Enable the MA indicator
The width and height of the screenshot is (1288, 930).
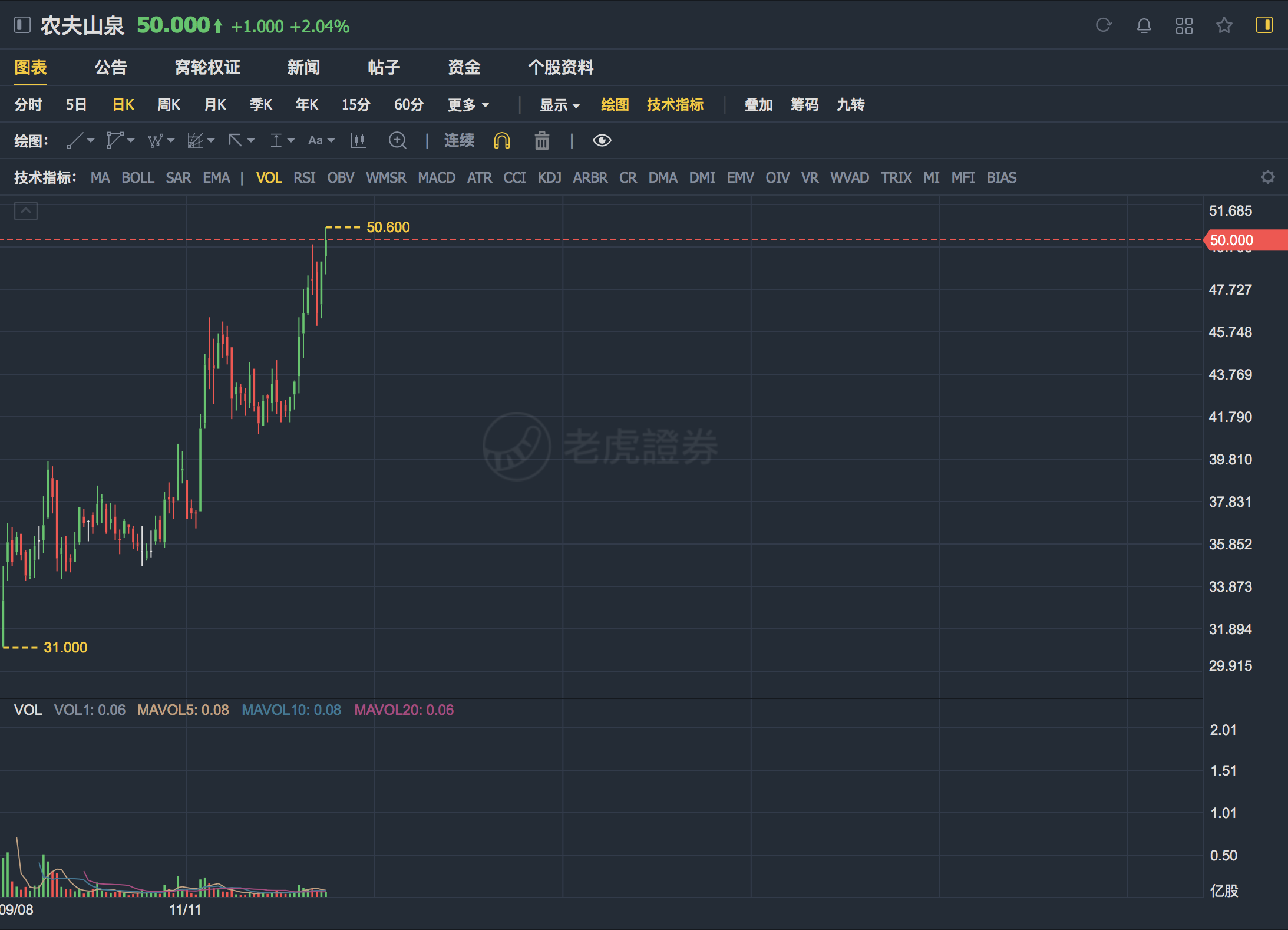click(100, 177)
